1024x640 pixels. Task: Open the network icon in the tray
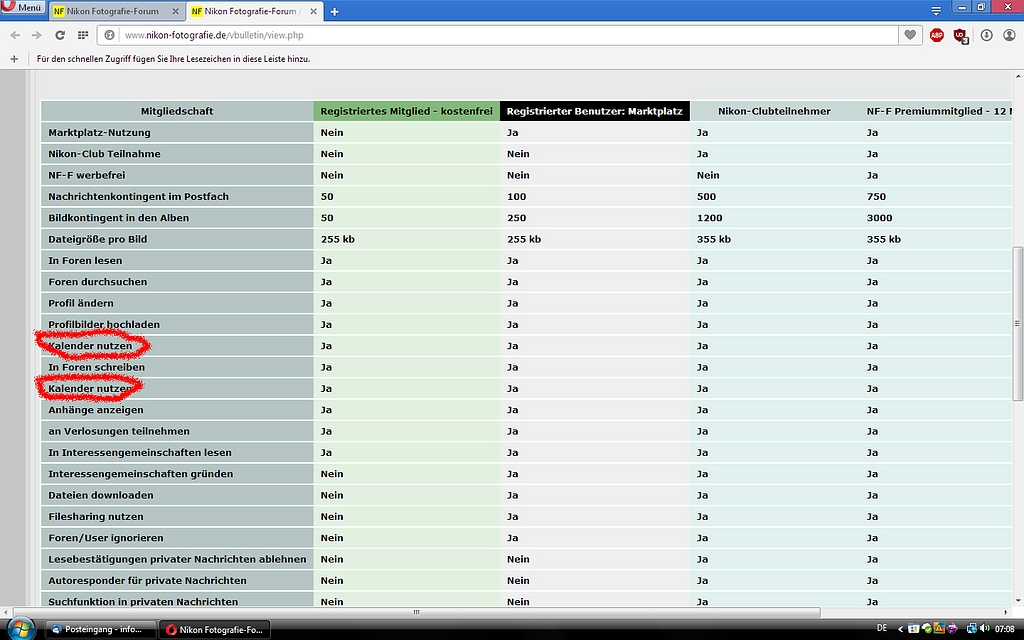tap(971, 629)
